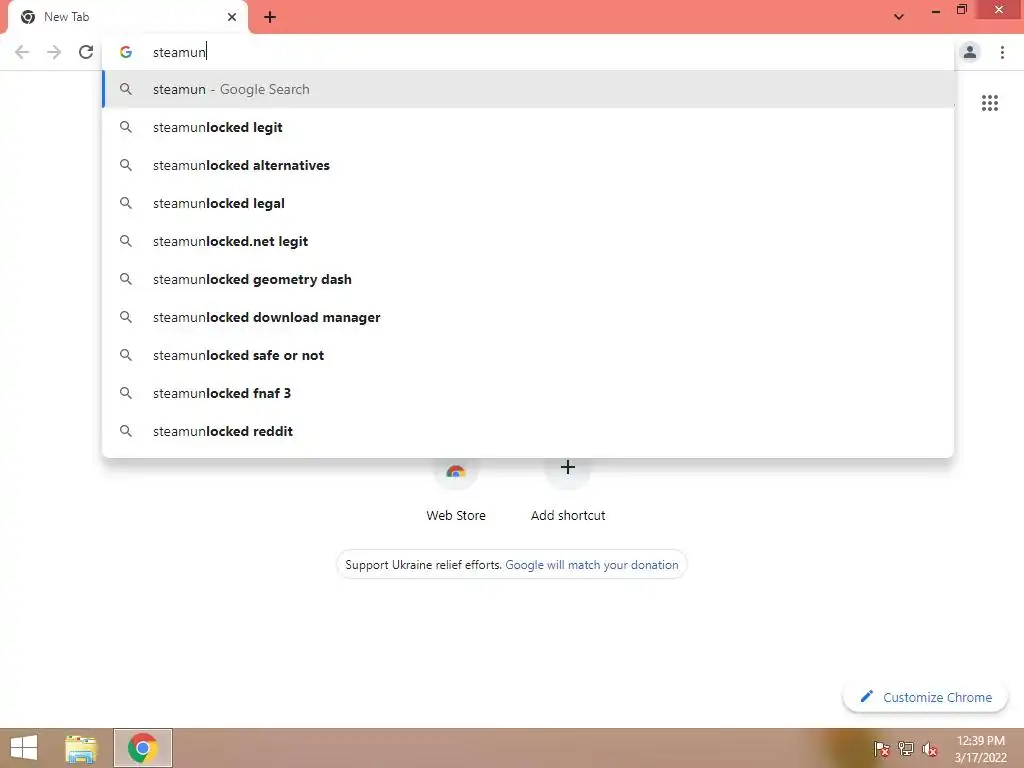The height and width of the screenshot is (768, 1024).
Task: Click the network status tray icon
Action: pyautogui.click(x=905, y=748)
